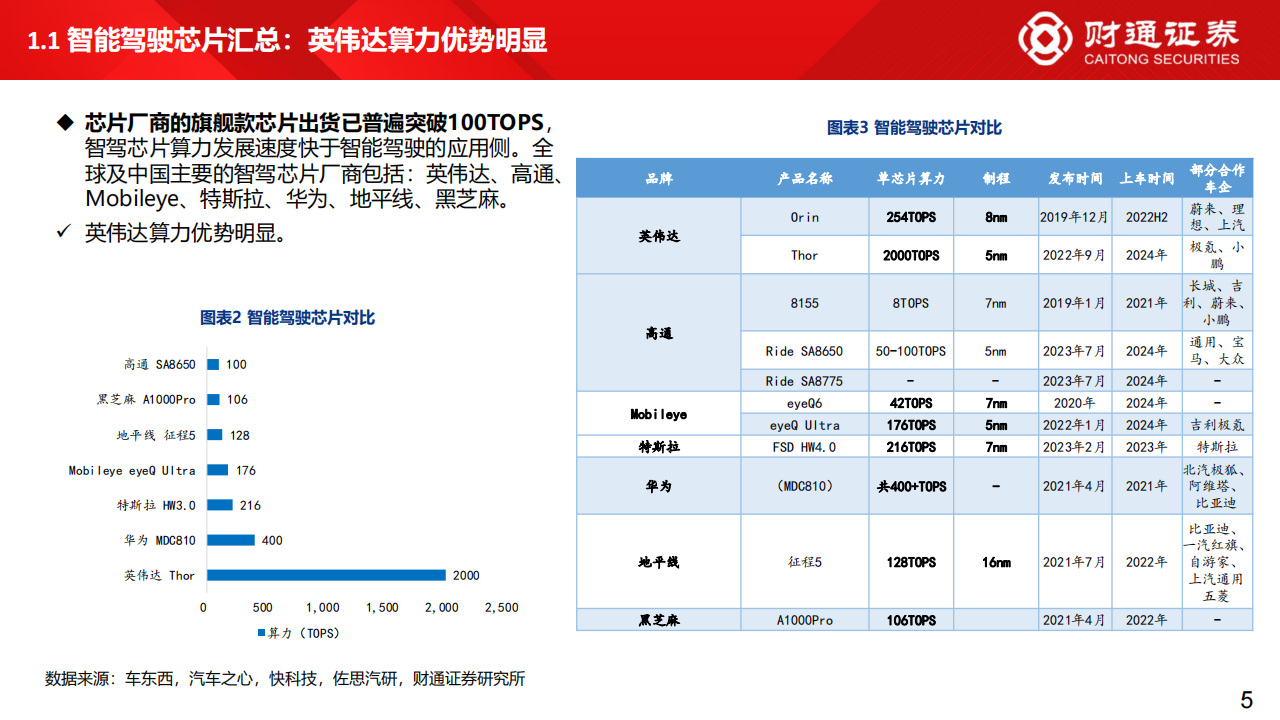Click table header 单芯片算力
This screenshot has height=720, width=1280.
pos(911,178)
